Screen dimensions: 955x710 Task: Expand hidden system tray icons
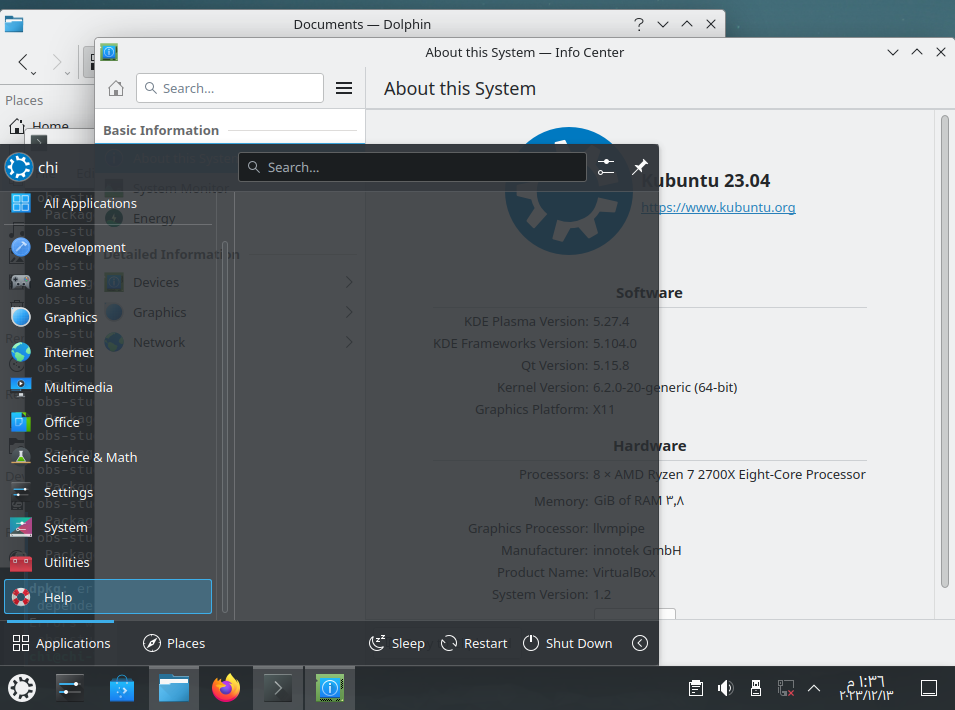(814, 688)
